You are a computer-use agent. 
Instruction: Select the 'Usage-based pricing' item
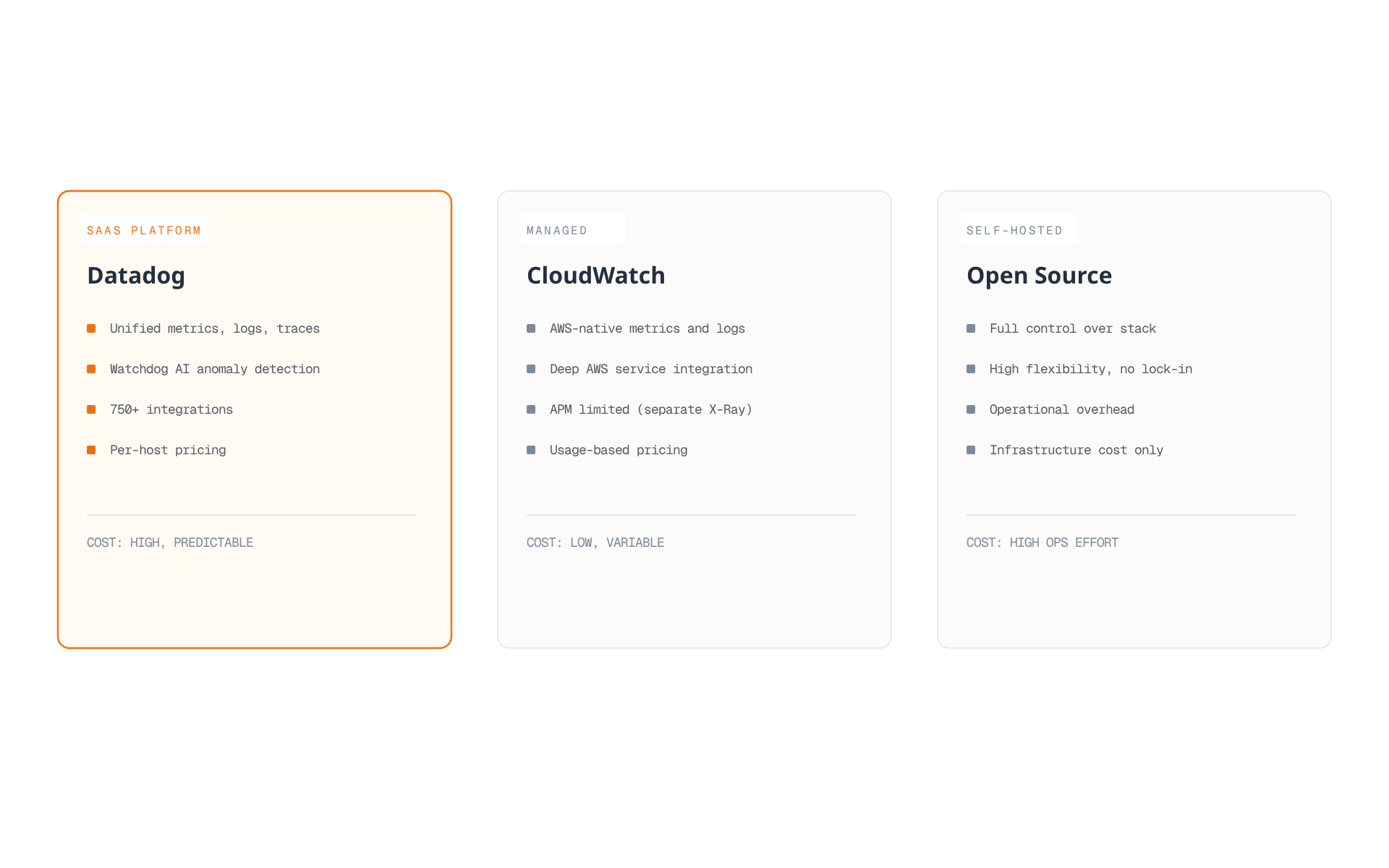tap(619, 450)
